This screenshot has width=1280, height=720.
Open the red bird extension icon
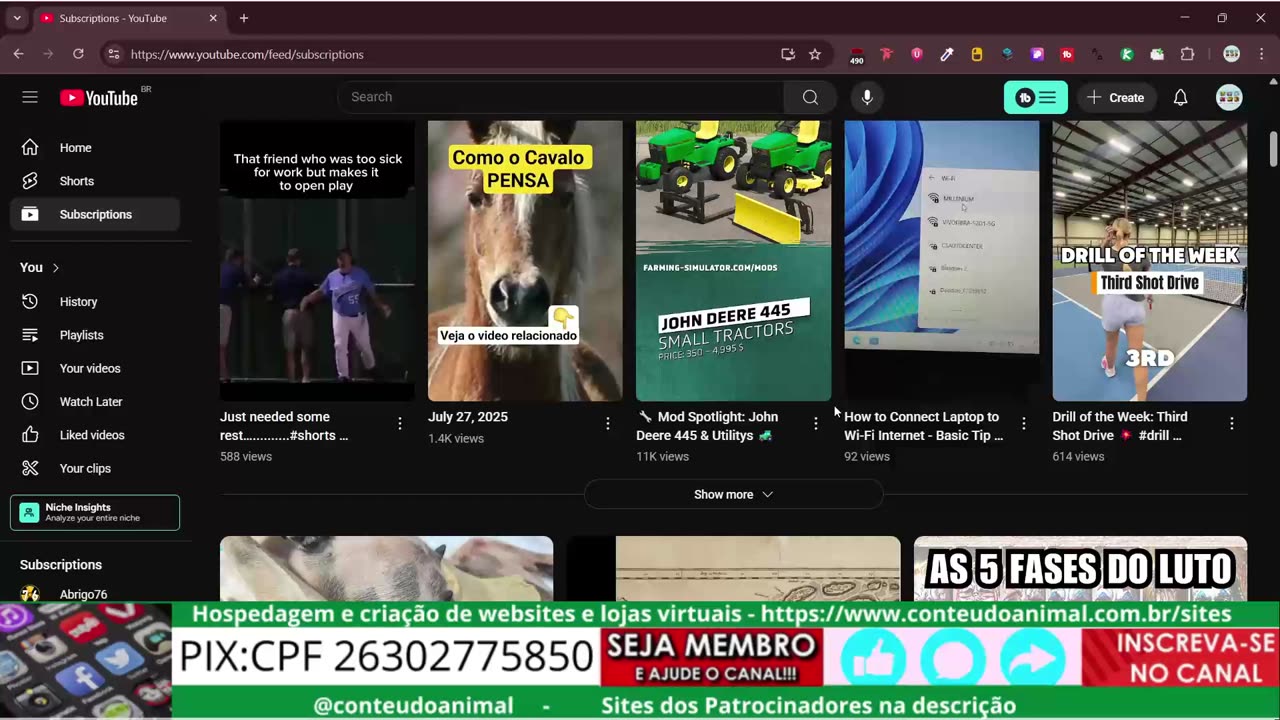(886, 54)
